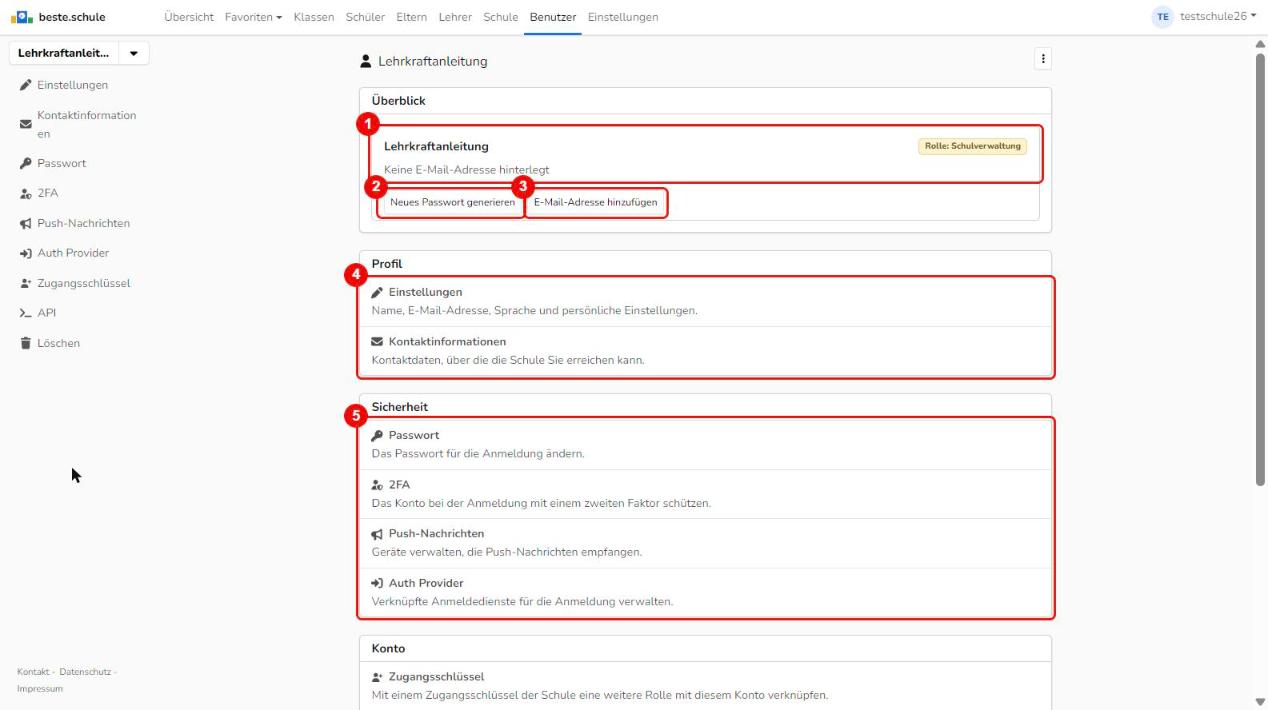
Task: Click the terminal icon beside API
Action: (x=25, y=313)
